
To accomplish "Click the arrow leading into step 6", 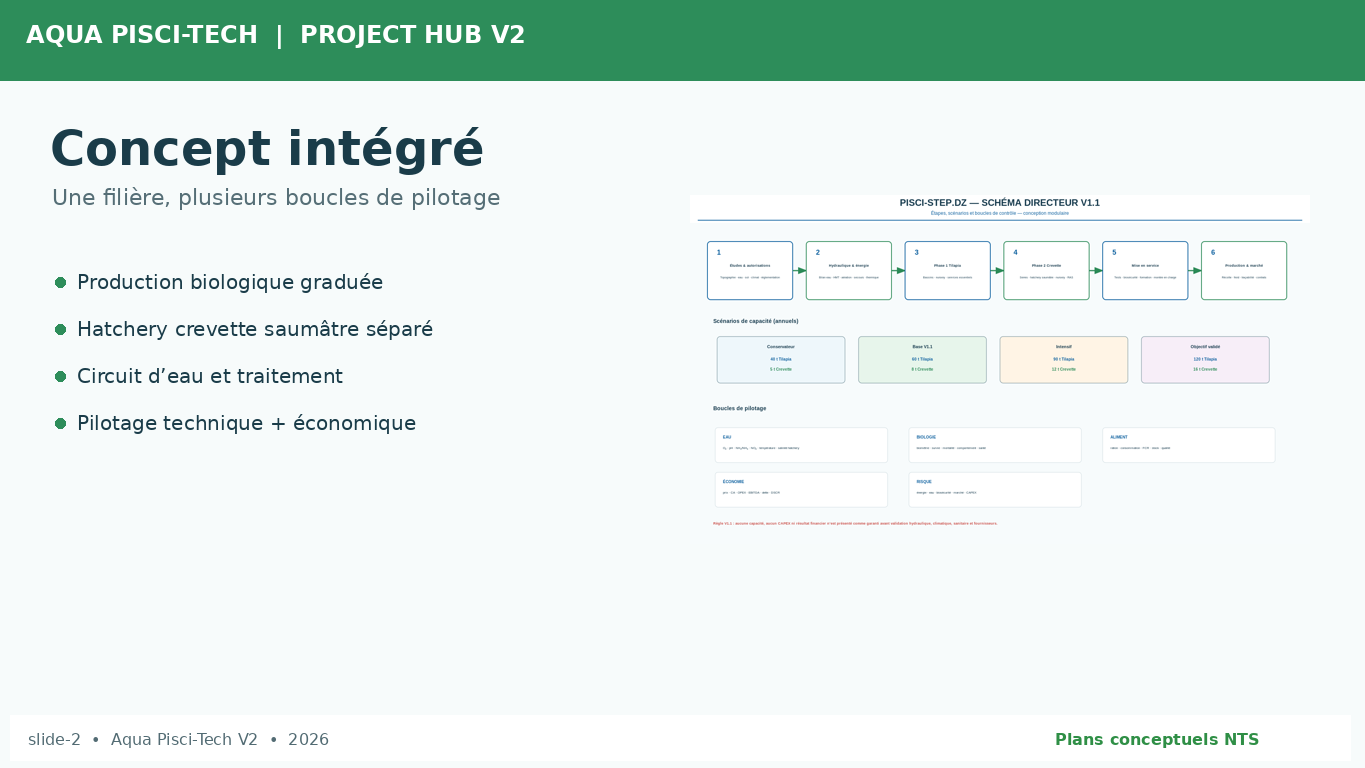I will (1195, 271).
